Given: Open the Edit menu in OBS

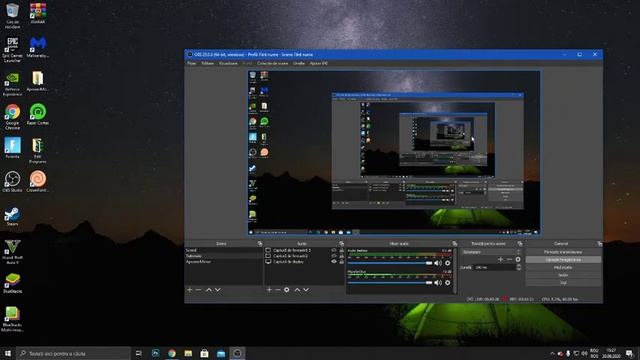Looking at the screenshot, I should pyautogui.click(x=208, y=63).
